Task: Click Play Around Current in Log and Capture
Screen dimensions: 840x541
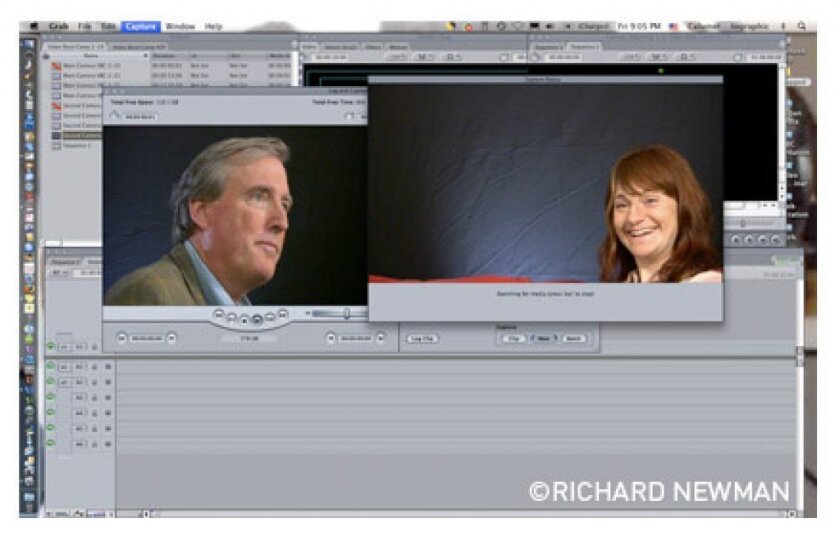Action: [270, 318]
